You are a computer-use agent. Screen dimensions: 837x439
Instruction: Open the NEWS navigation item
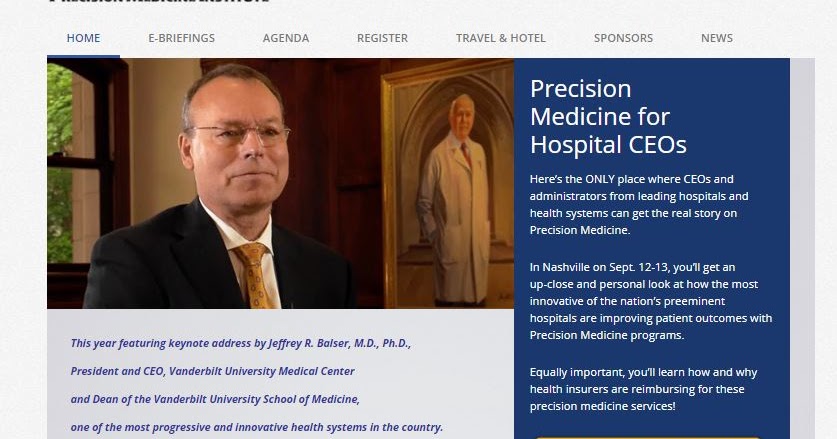[717, 38]
